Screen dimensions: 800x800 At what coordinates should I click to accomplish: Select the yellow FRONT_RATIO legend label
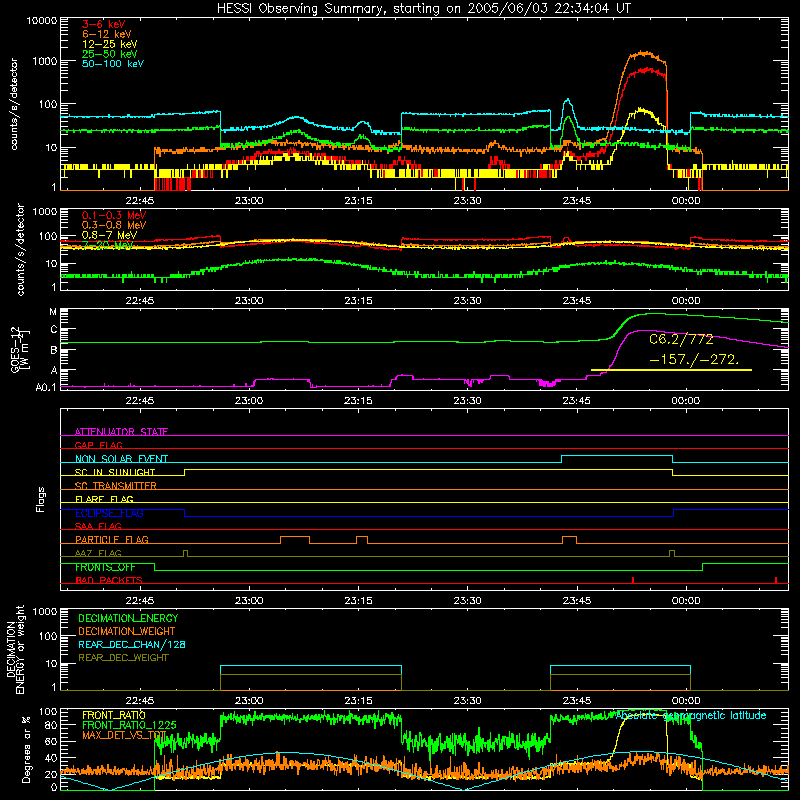click(113, 715)
